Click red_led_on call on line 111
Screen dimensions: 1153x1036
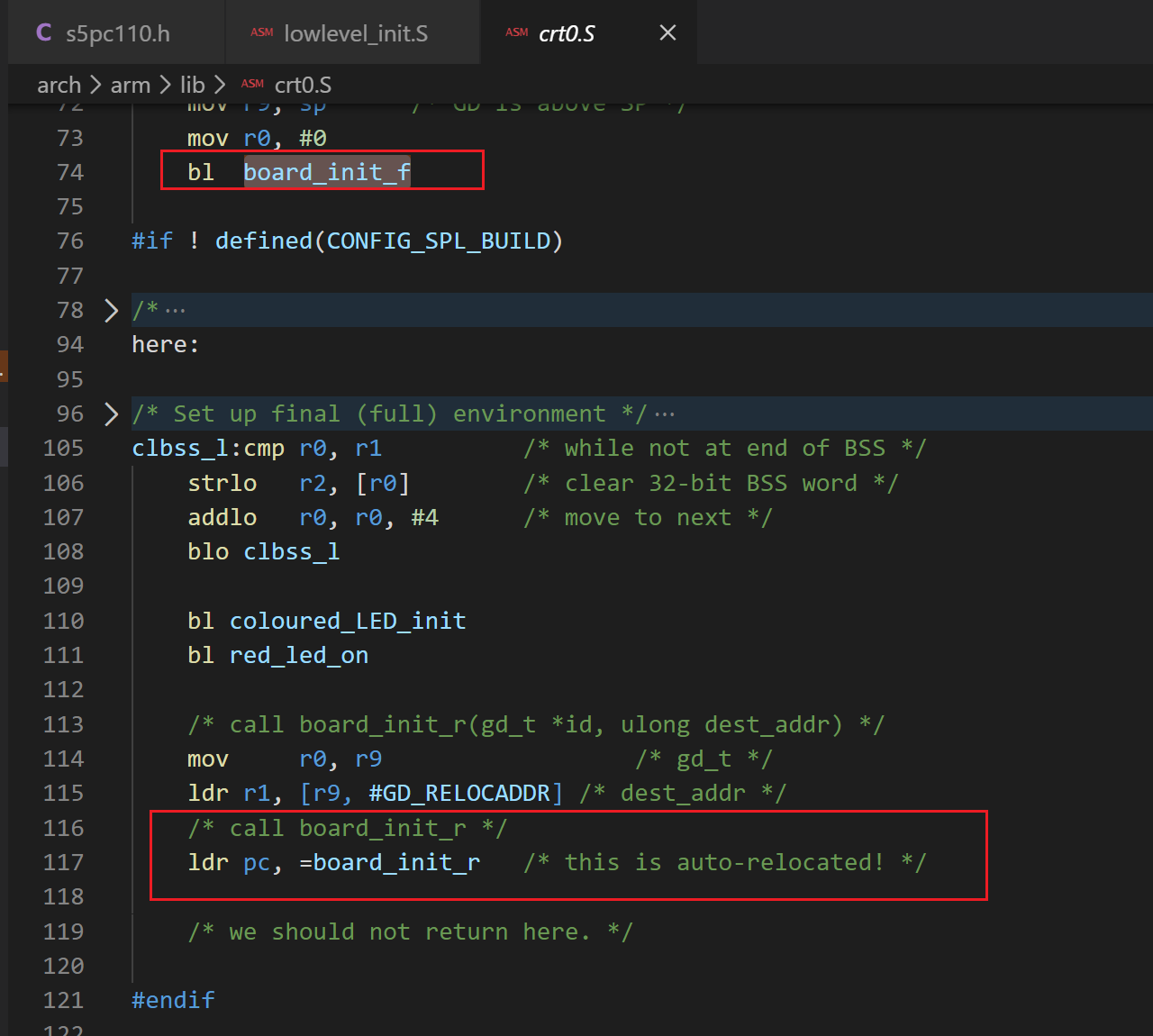click(299, 655)
